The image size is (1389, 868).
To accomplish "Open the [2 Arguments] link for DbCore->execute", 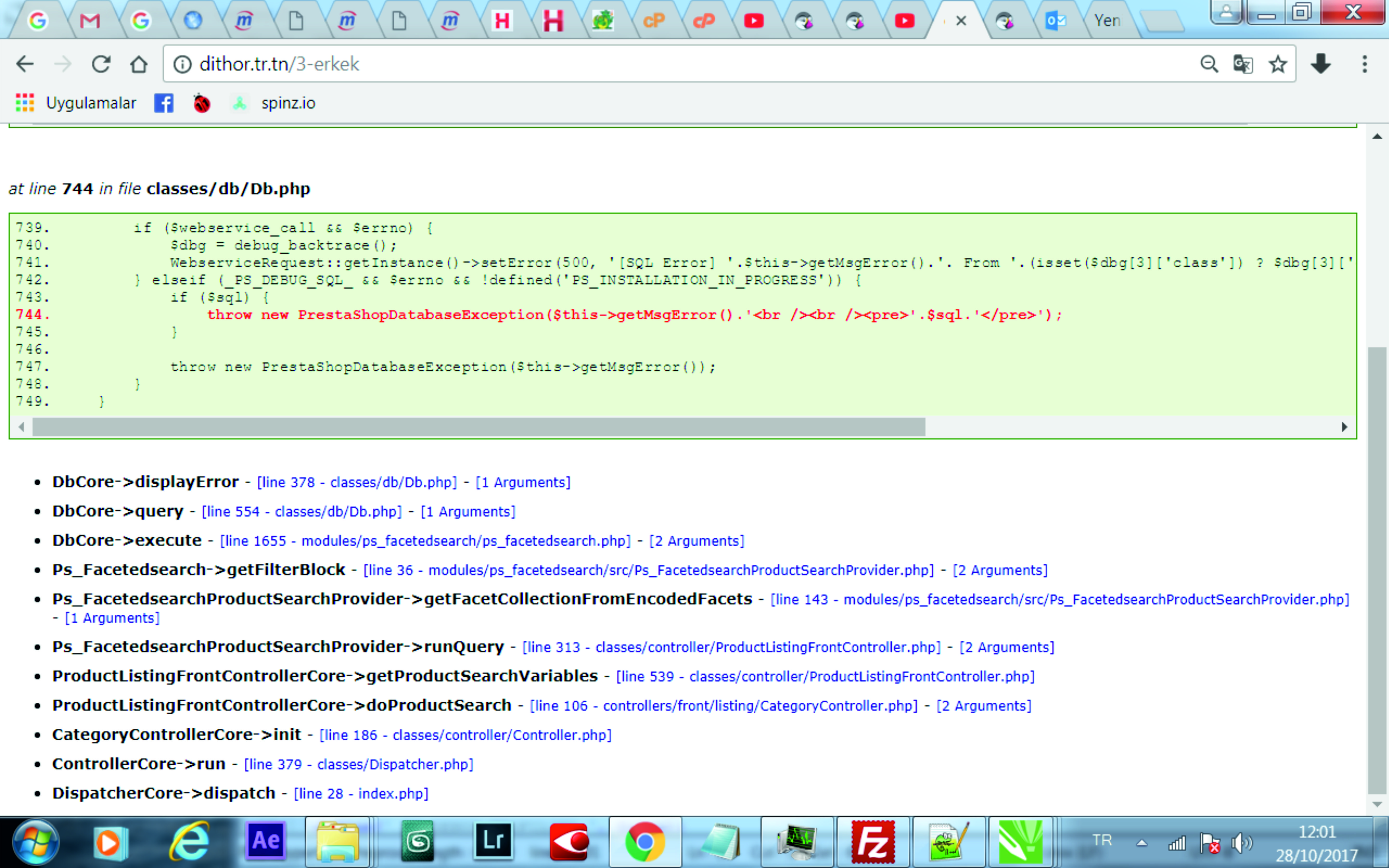I will point(697,541).
